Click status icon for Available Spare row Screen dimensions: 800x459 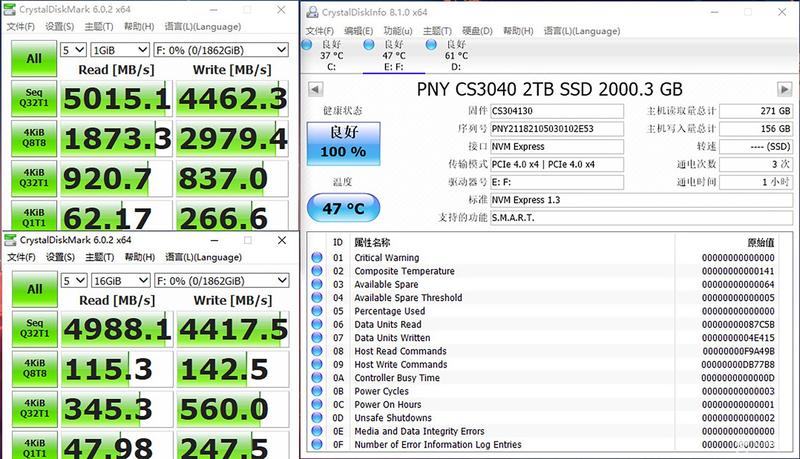click(x=317, y=284)
